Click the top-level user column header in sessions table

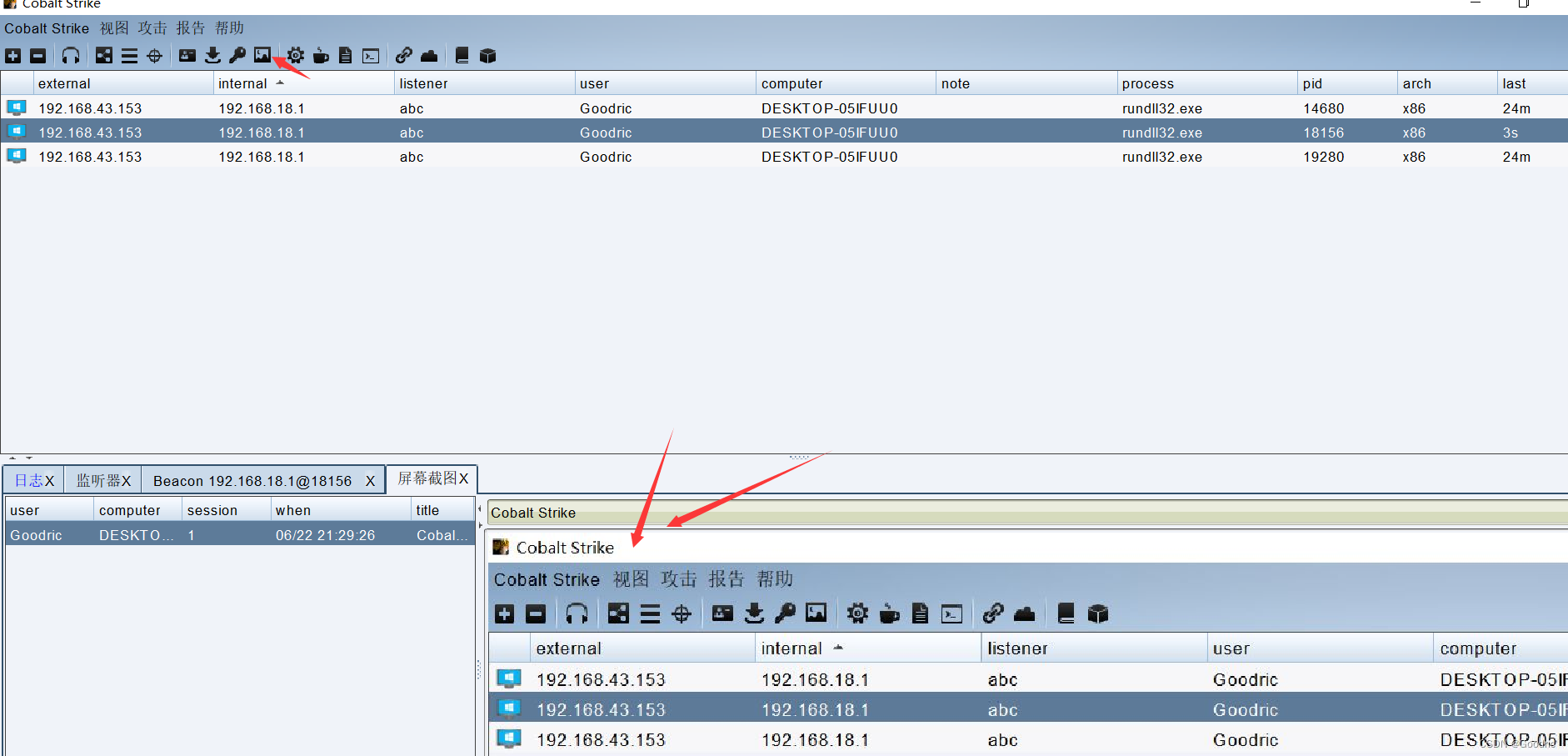(x=665, y=83)
